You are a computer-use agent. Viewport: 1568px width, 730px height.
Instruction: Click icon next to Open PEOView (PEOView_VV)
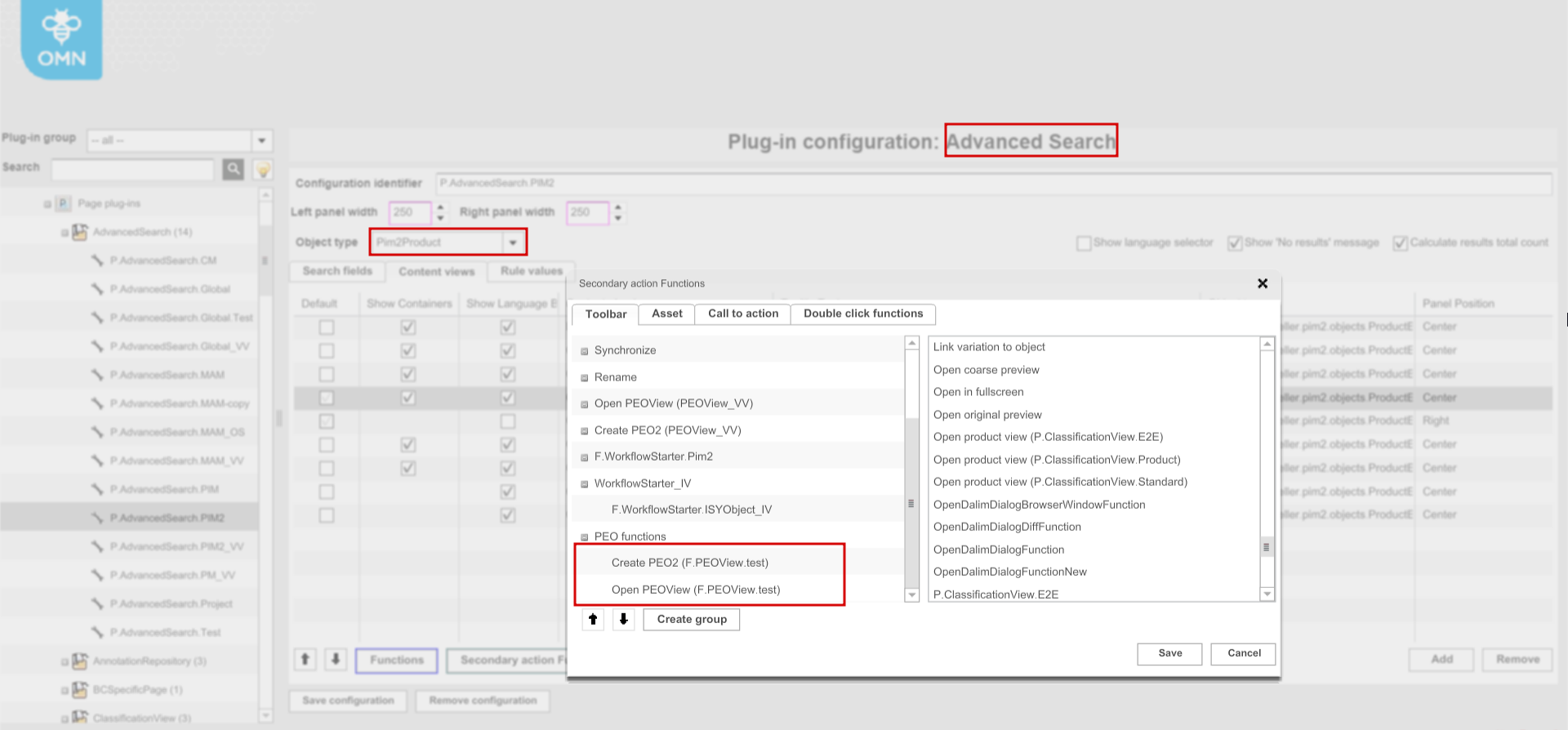tap(585, 404)
